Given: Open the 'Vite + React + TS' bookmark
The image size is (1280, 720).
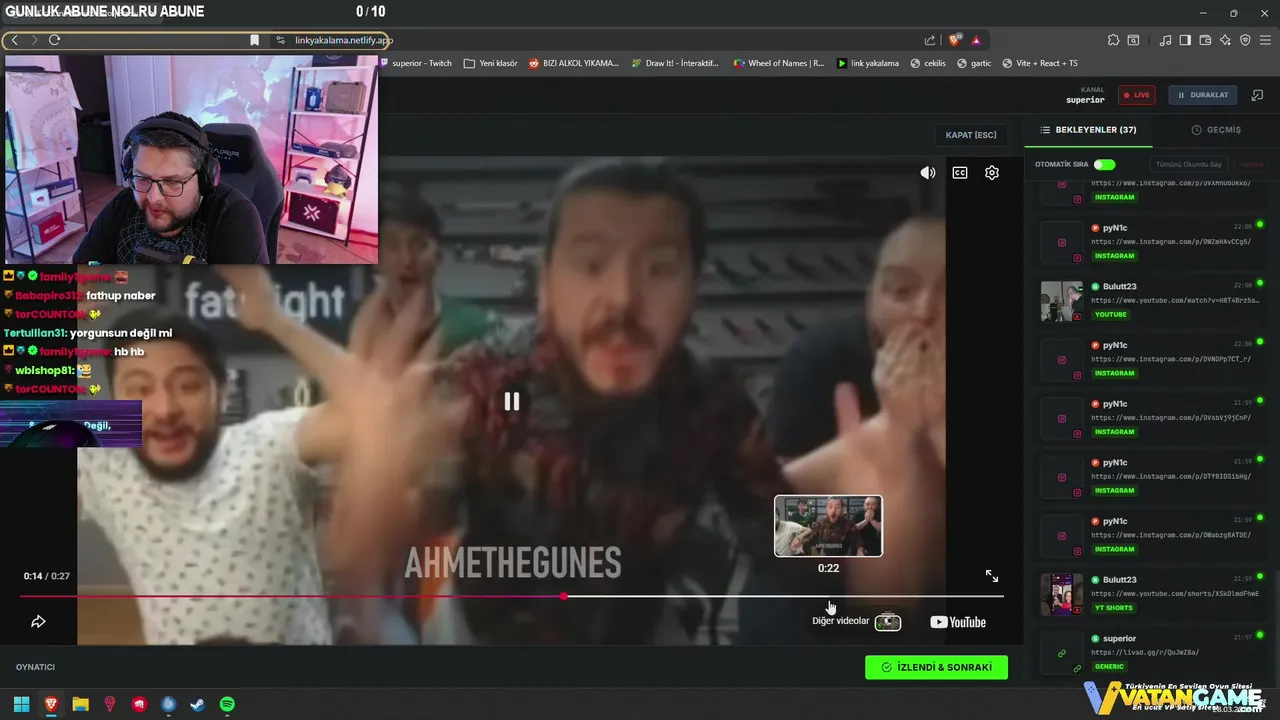Looking at the screenshot, I should [x=1039, y=63].
